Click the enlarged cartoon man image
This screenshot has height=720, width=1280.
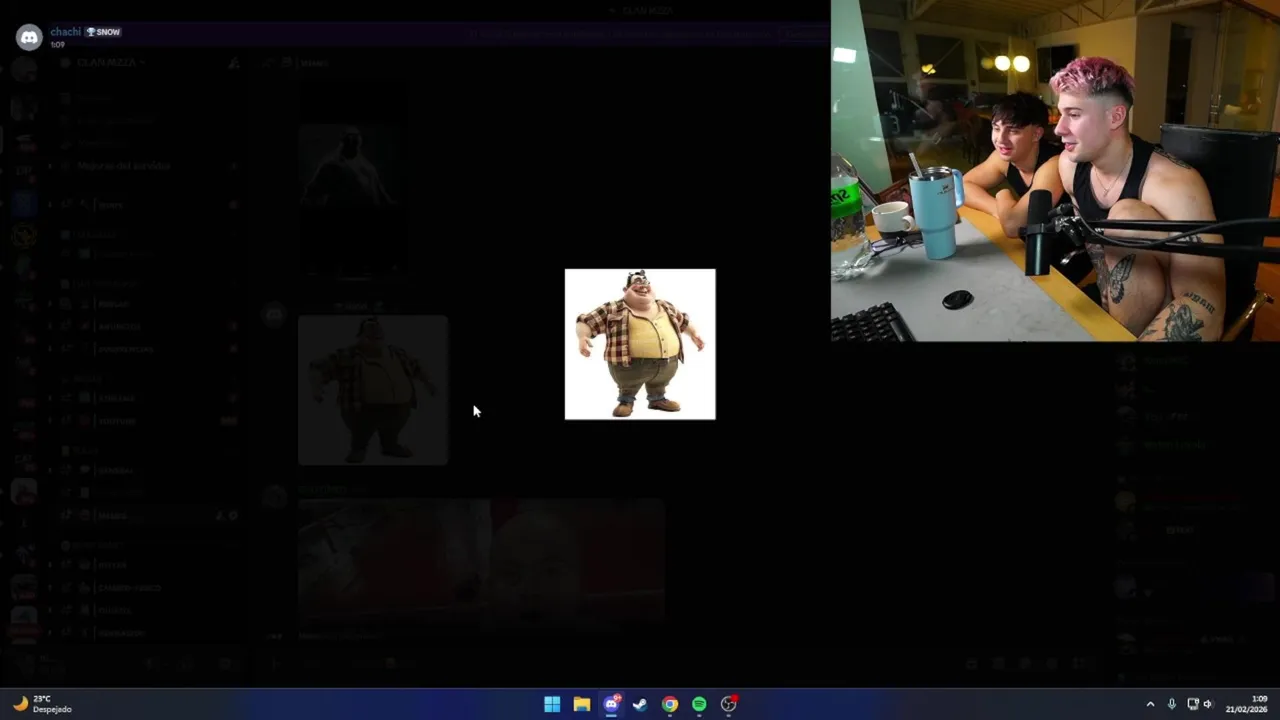[640, 344]
